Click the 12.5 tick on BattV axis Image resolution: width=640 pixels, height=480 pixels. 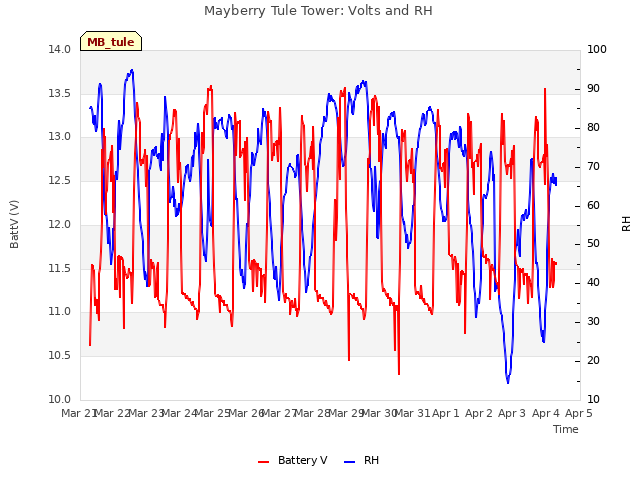tap(59, 180)
